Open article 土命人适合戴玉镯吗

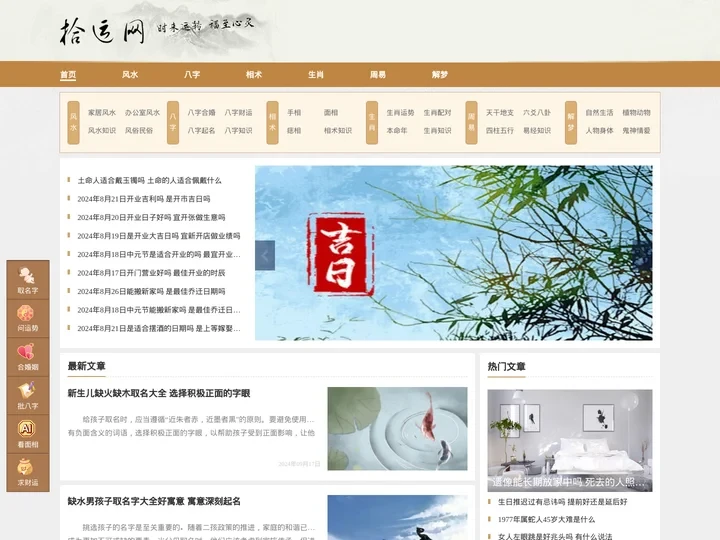click(x=149, y=180)
